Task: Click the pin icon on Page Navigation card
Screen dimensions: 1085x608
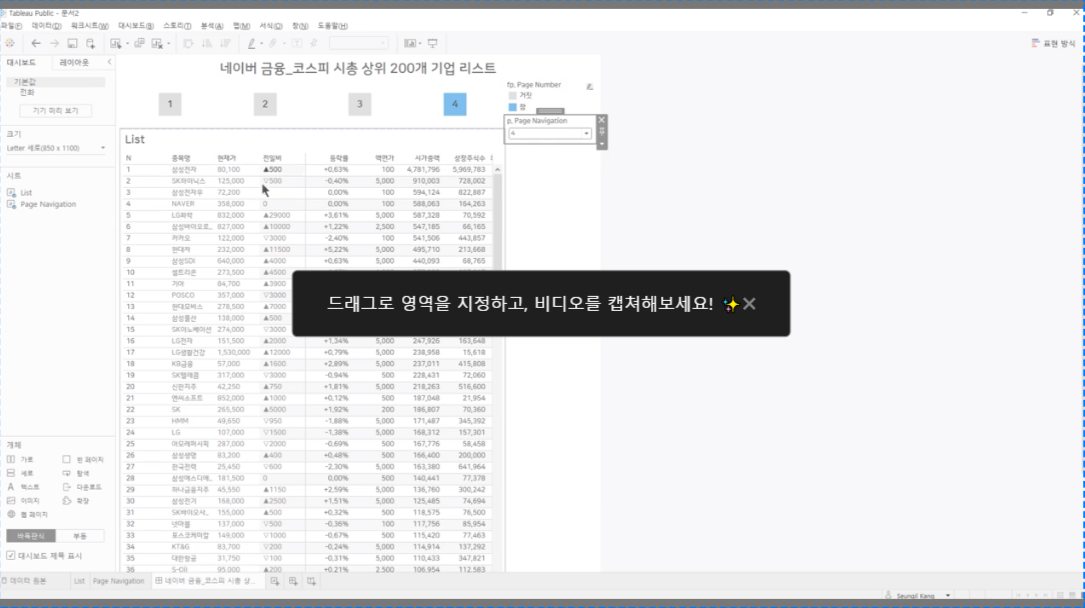Action: [601, 131]
